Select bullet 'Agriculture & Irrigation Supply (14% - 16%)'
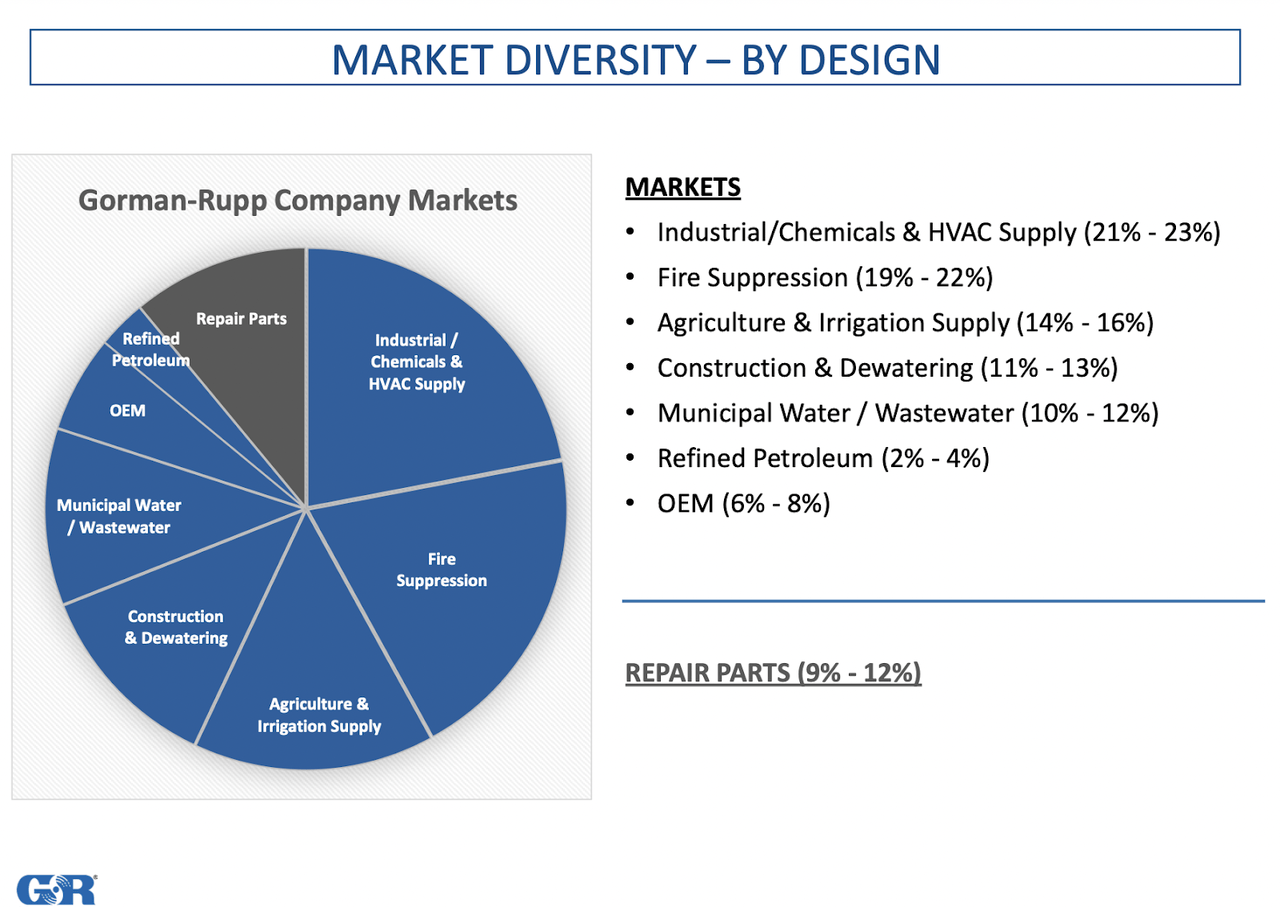This screenshot has width=1280, height=907. (x=905, y=323)
